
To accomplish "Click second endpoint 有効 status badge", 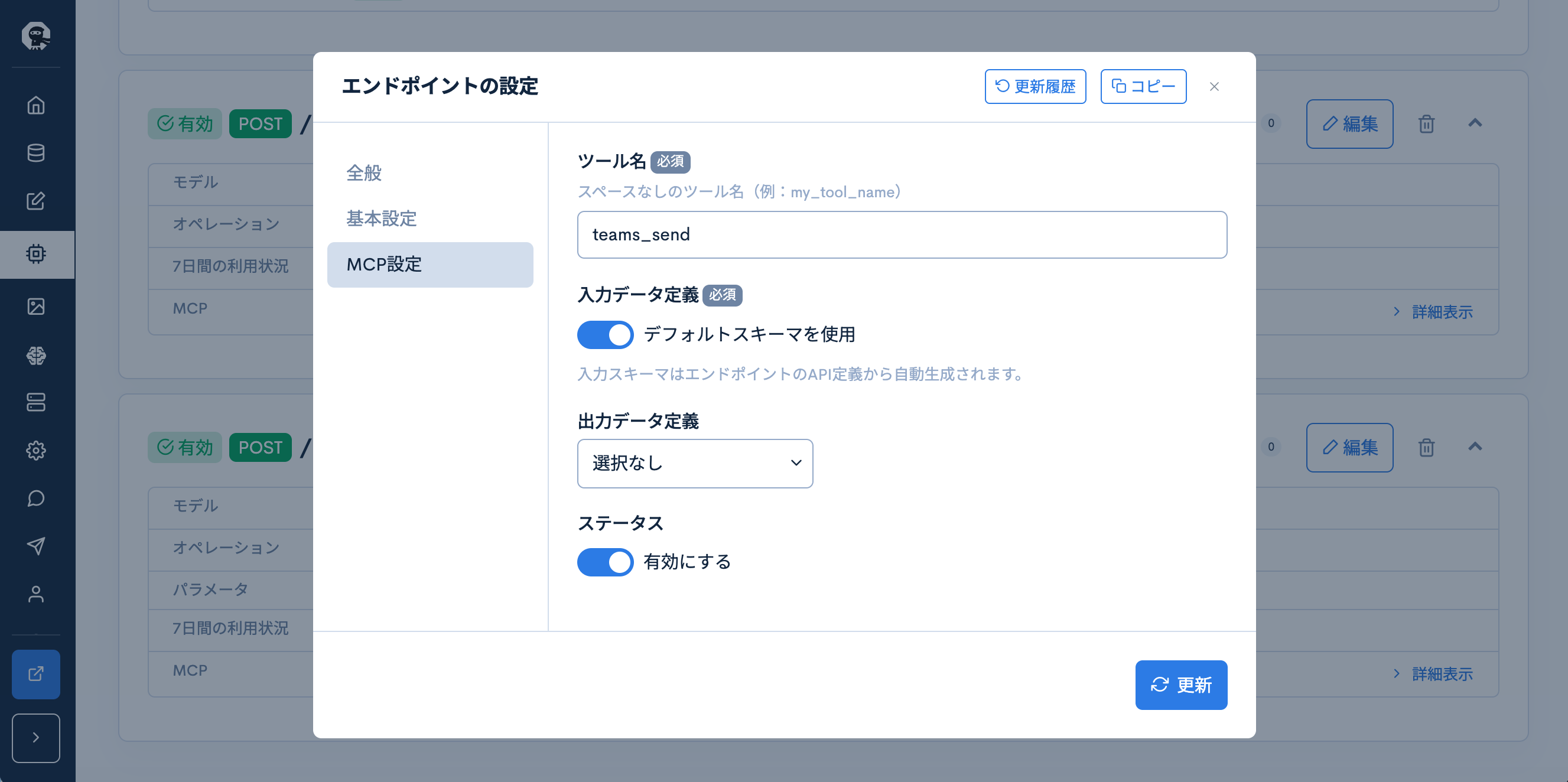I will [x=185, y=447].
